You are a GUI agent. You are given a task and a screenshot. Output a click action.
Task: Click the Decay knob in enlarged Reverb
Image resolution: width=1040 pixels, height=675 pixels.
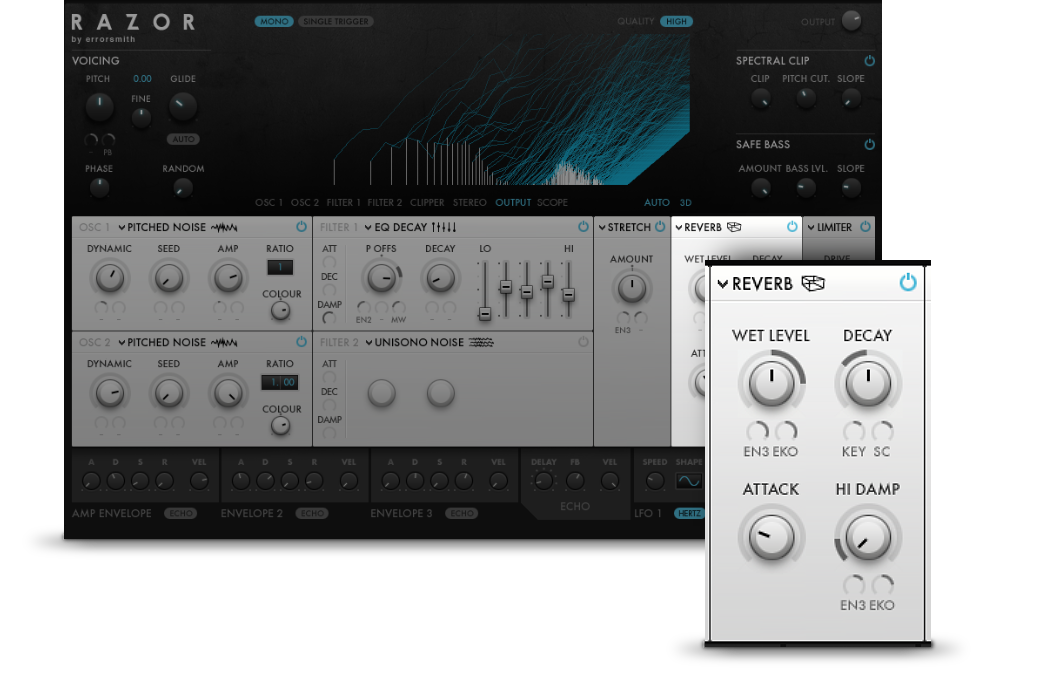(x=868, y=383)
